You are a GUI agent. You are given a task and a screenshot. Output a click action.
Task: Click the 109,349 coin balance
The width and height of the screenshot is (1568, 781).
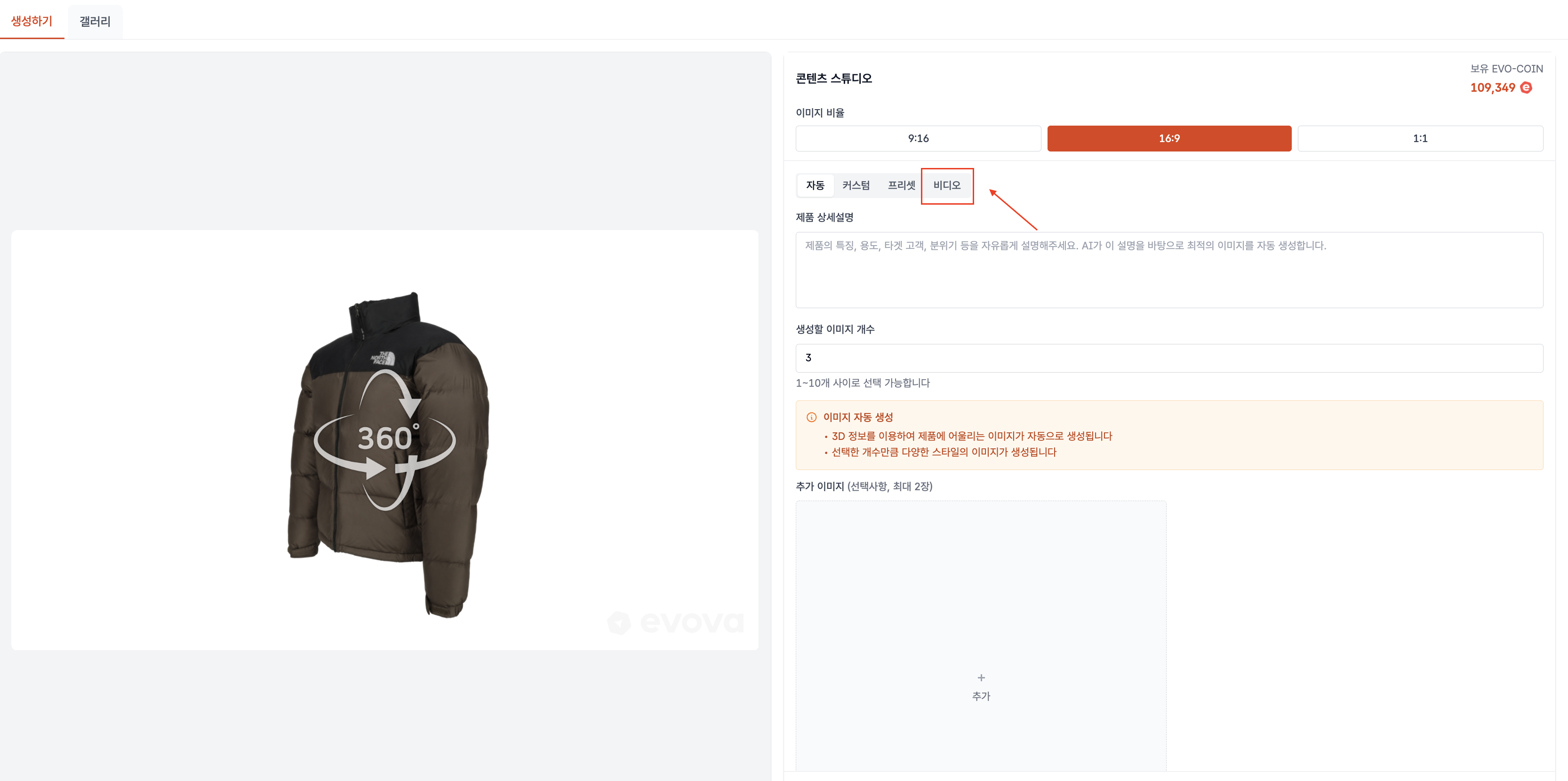(1492, 88)
